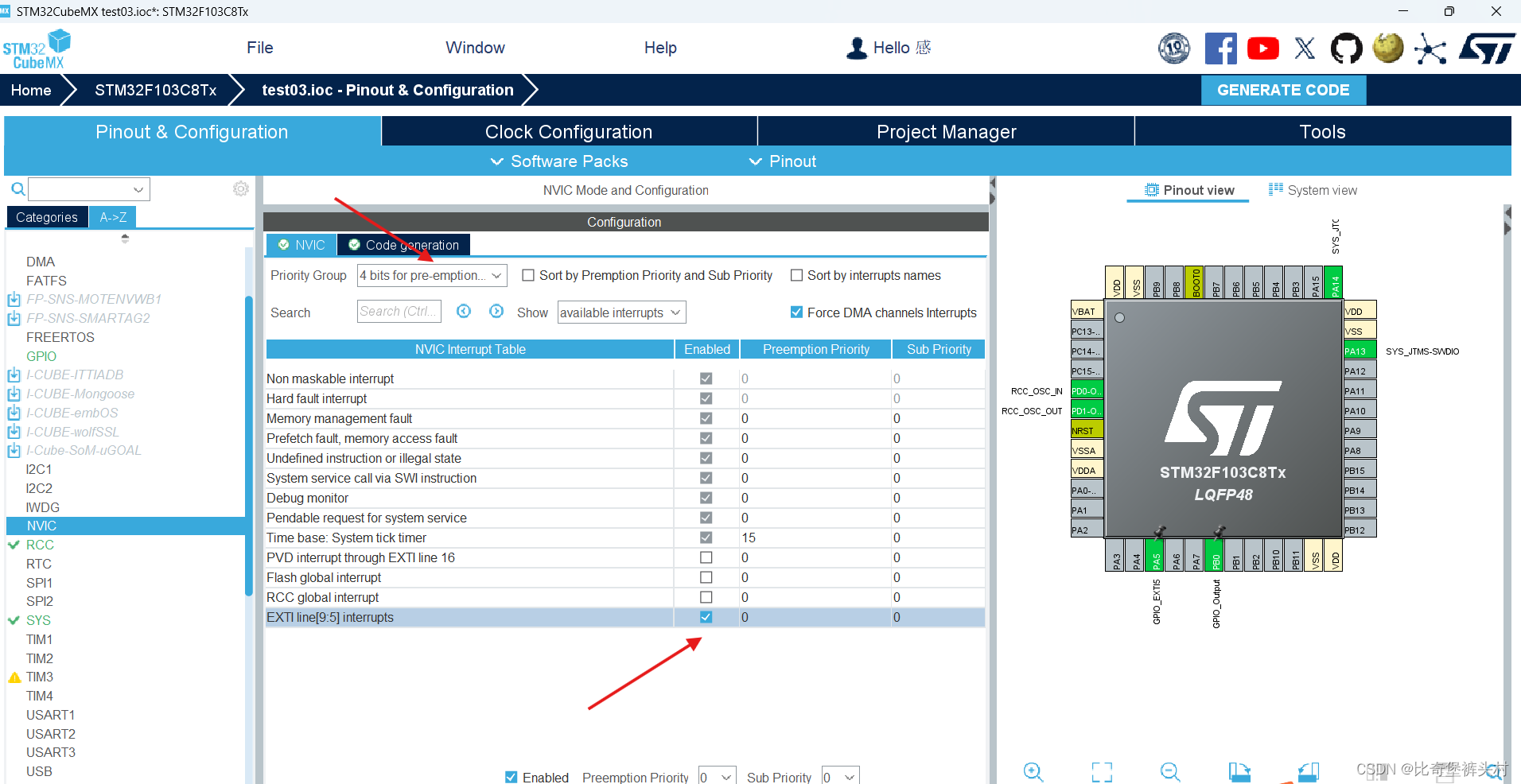This screenshot has height=784, width=1521.
Task: Click the ST logo in top right
Action: coord(1487,49)
